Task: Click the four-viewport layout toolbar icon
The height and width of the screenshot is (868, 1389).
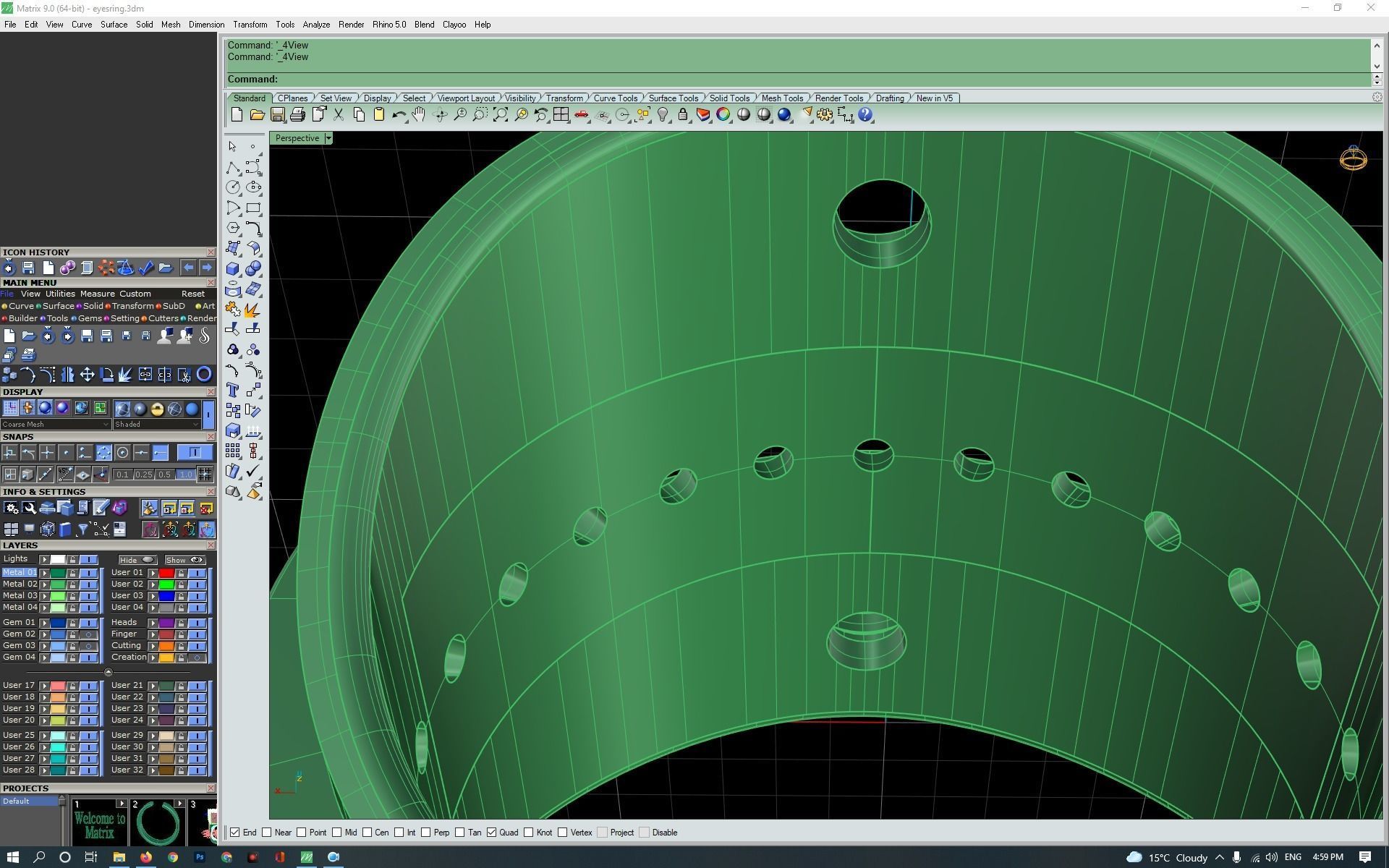Action: 561,114
